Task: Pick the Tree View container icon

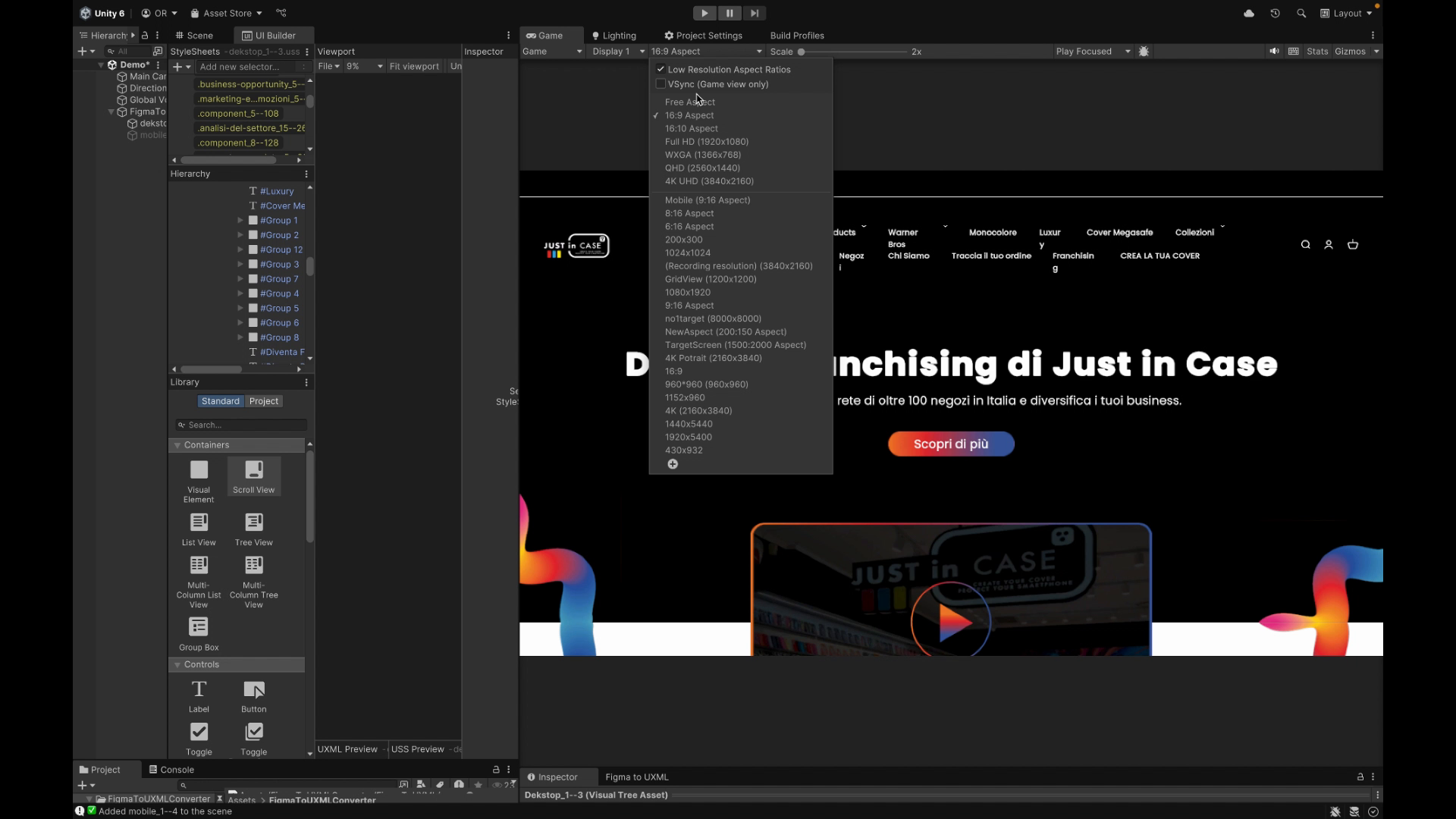Action: [x=254, y=529]
